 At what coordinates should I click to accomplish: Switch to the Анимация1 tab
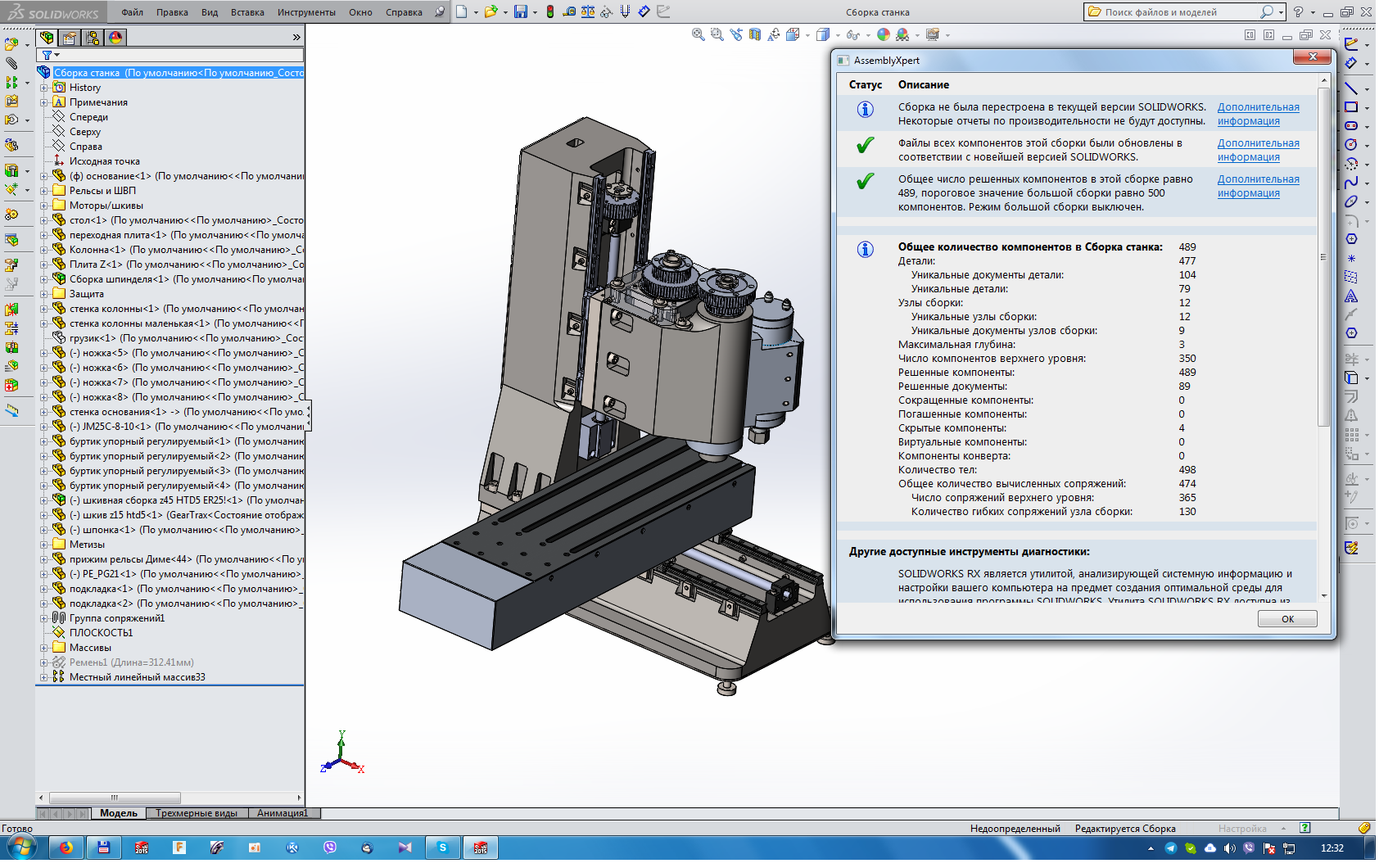tap(283, 813)
